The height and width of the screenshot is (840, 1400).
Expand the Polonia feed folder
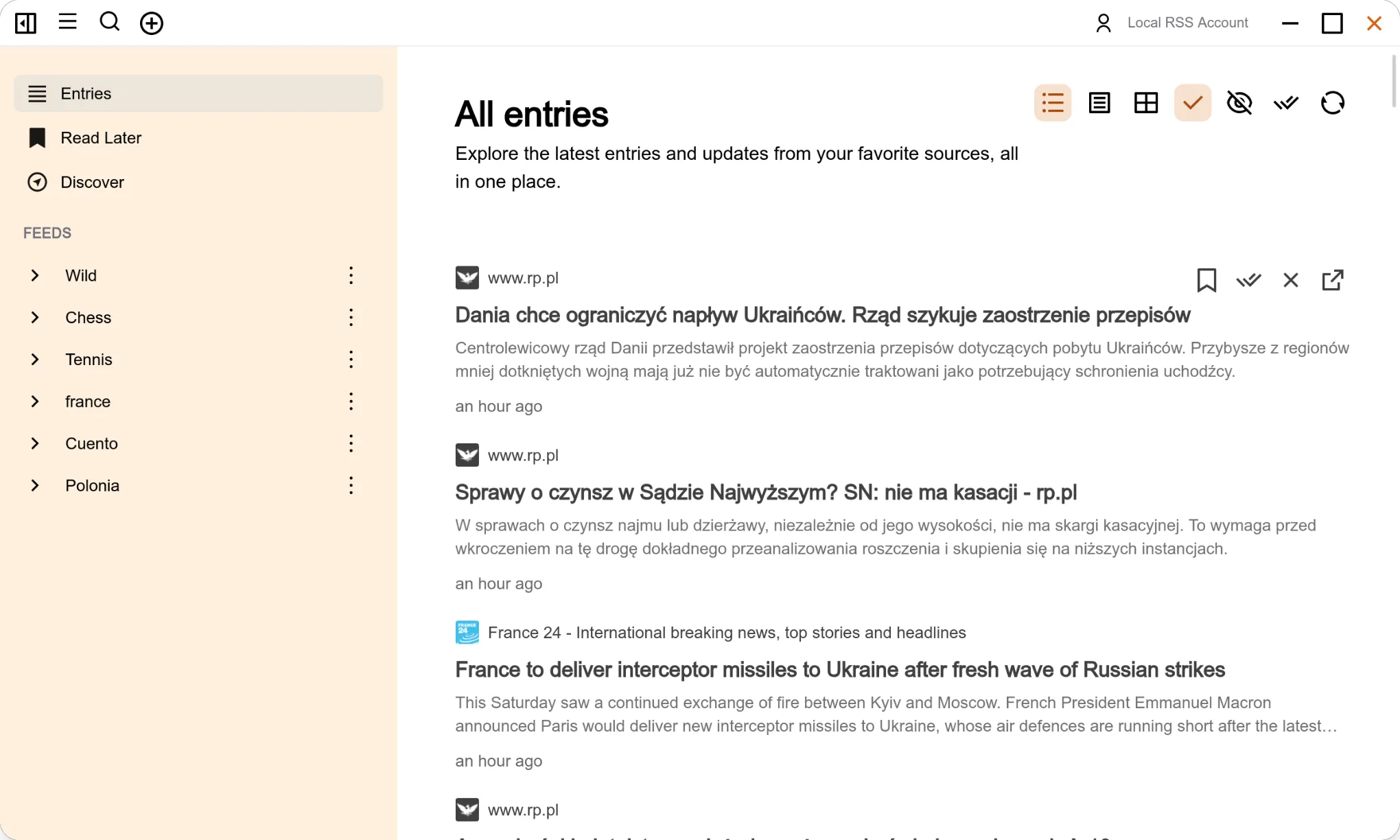[34, 485]
